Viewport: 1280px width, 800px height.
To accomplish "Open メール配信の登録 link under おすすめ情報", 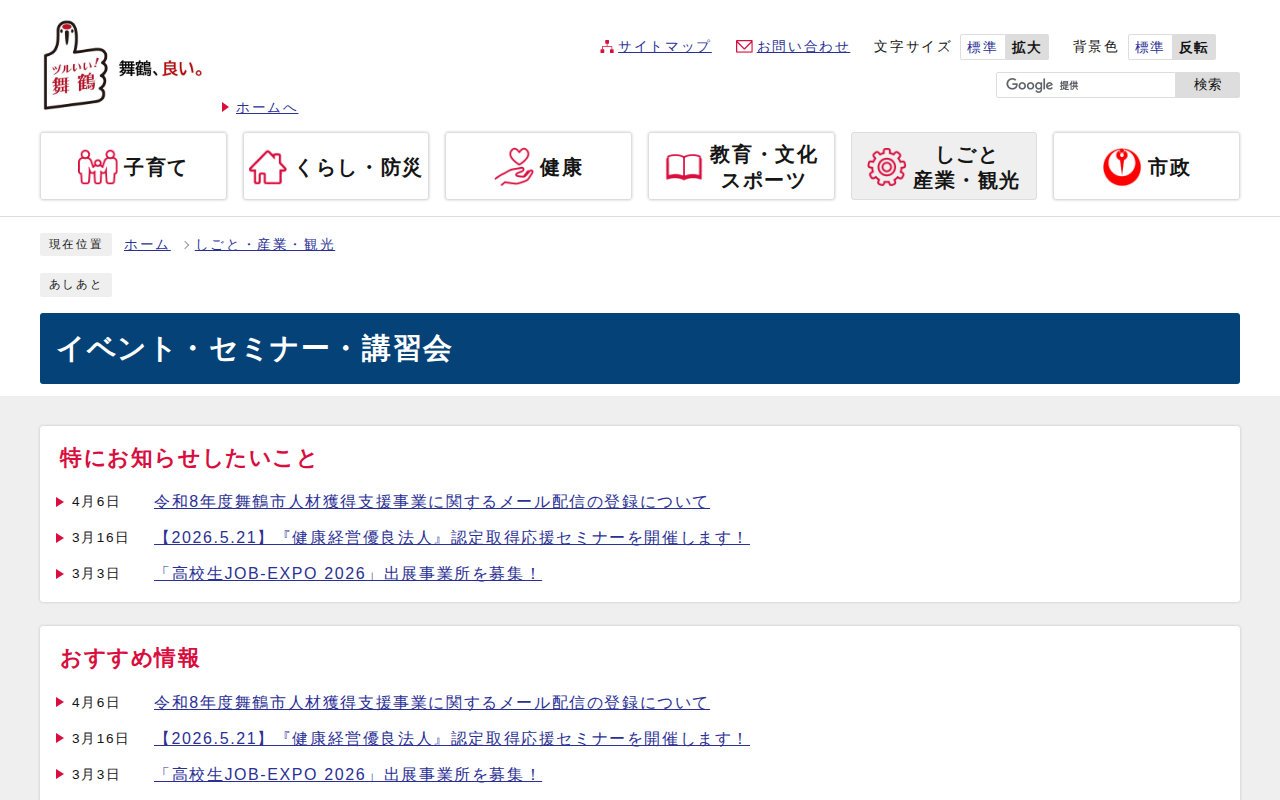I will coord(432,703).
